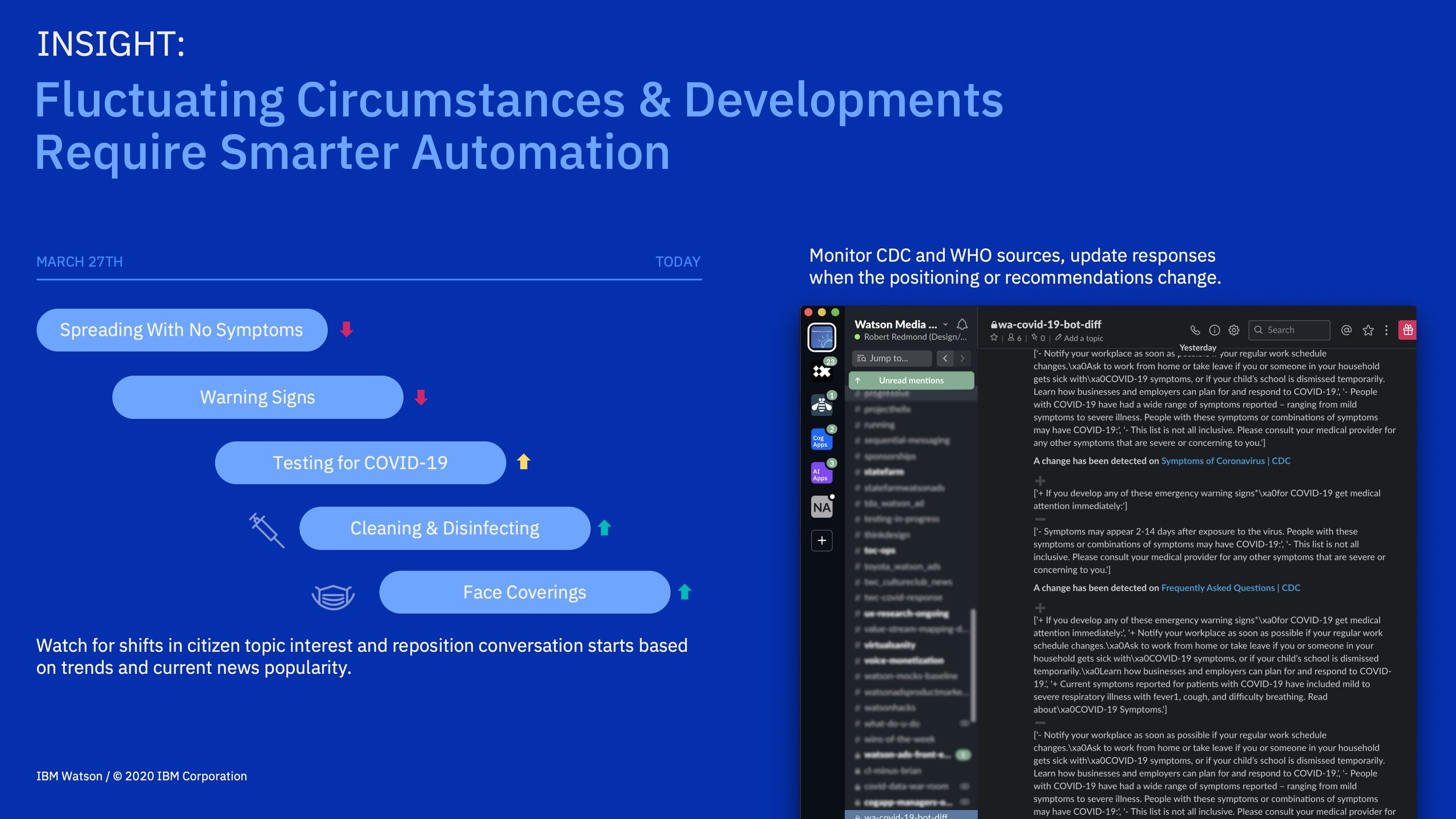Open the voice-monetization channel
Viewport: 1456px width, 819px height.
(x=903, y=661)
